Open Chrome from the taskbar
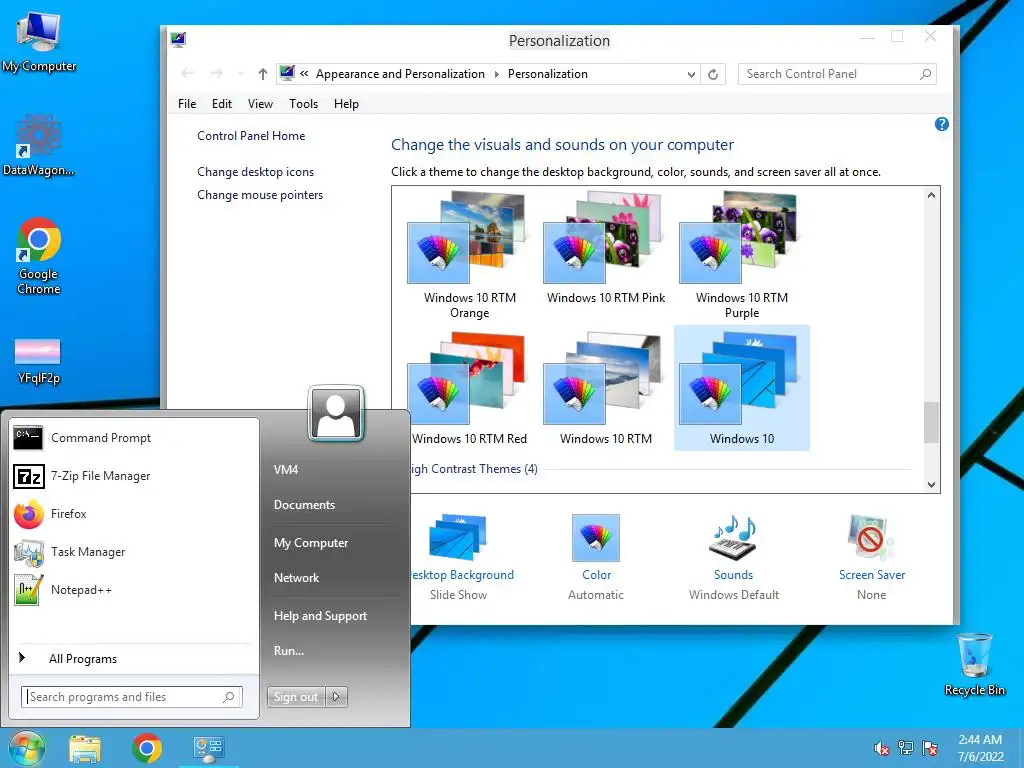Image resolution: width=1024 pixels, height=768 pixels. 147,748
